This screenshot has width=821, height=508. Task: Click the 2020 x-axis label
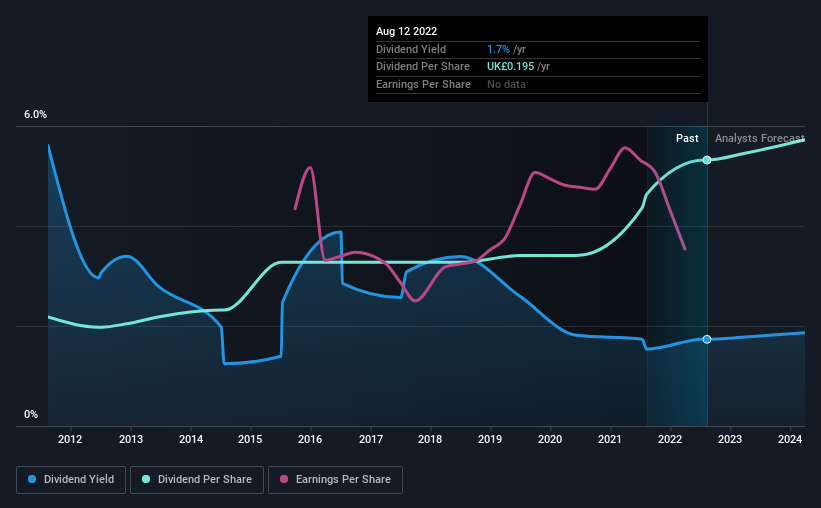pyautogui.click(x=550, y=439)
